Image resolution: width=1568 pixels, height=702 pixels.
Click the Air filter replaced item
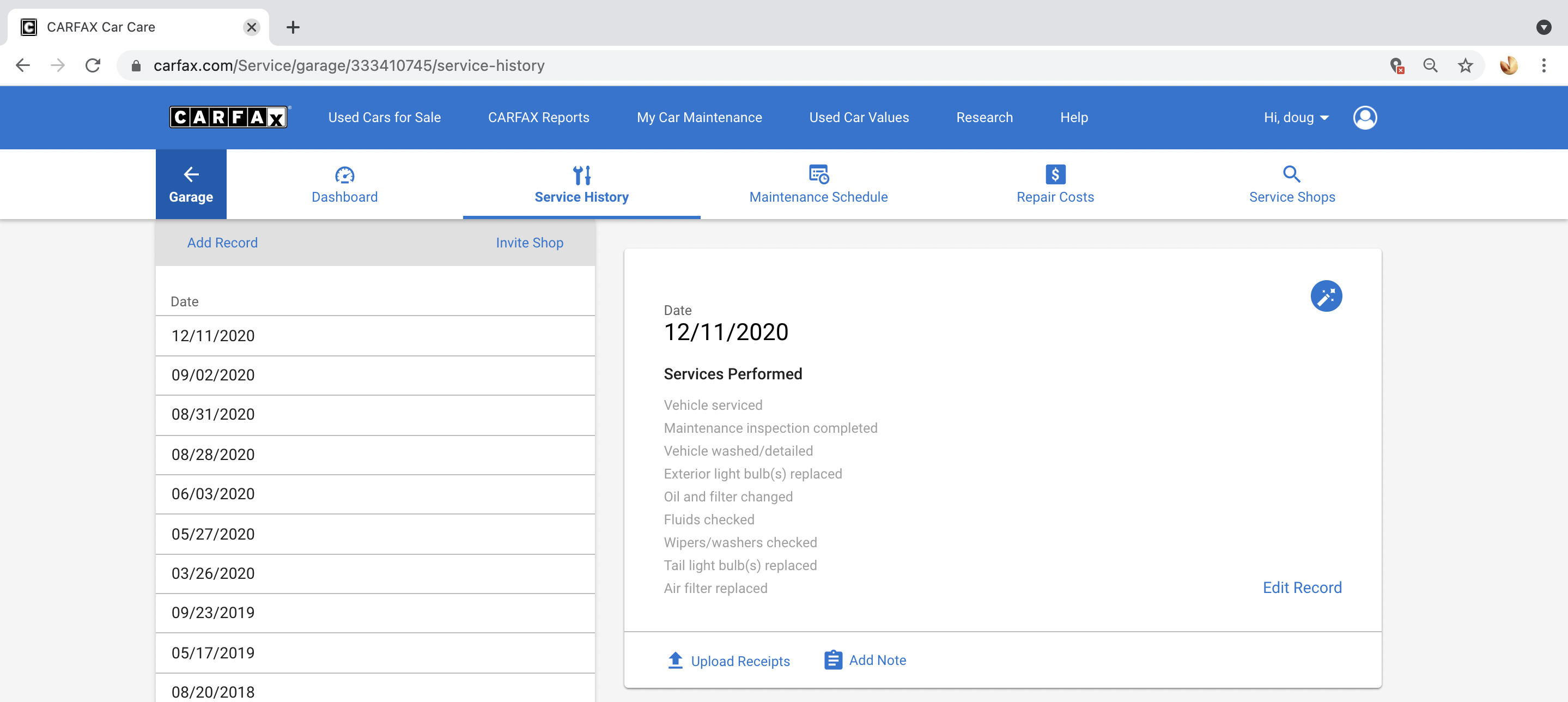coord(715,588)
